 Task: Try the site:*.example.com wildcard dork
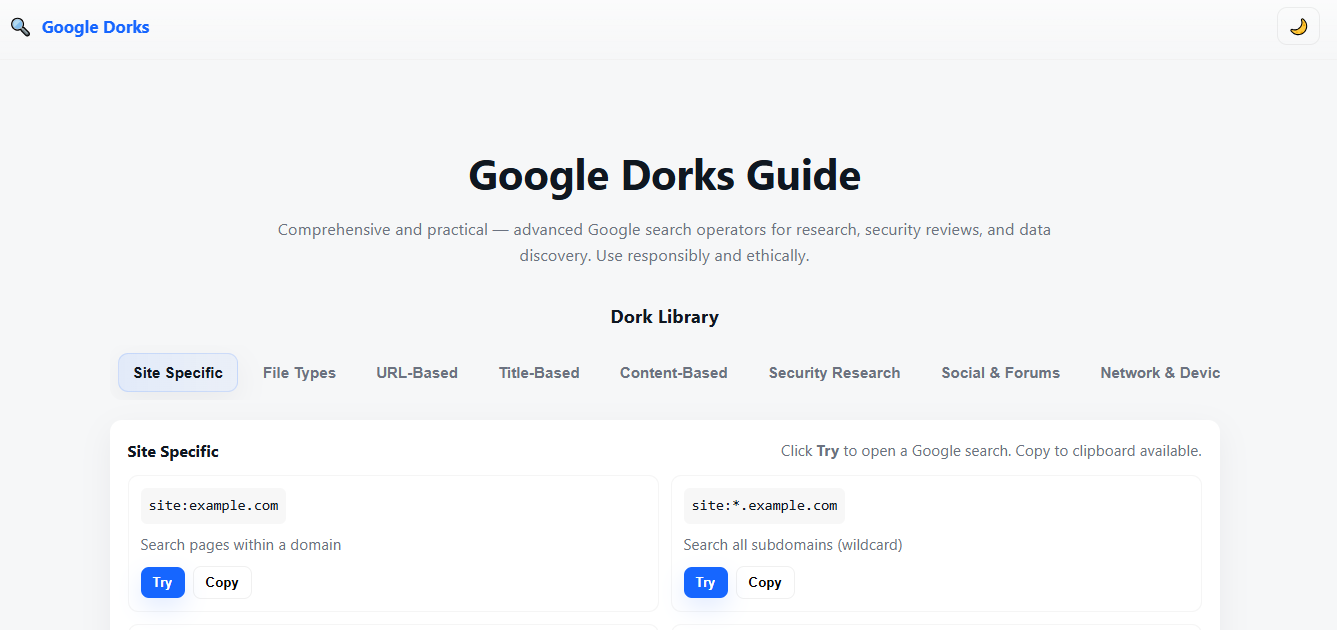point(705,582)
